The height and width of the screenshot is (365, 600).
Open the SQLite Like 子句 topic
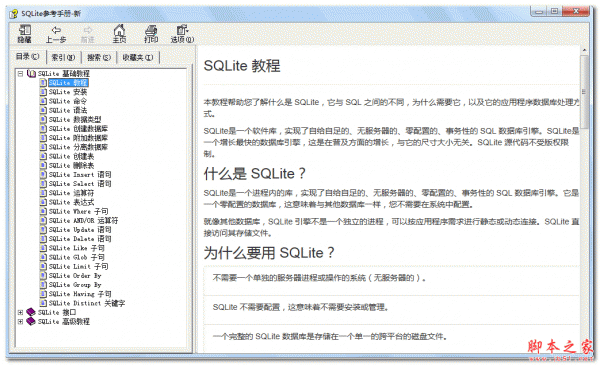pyautogui.click(x=77, y=248)
